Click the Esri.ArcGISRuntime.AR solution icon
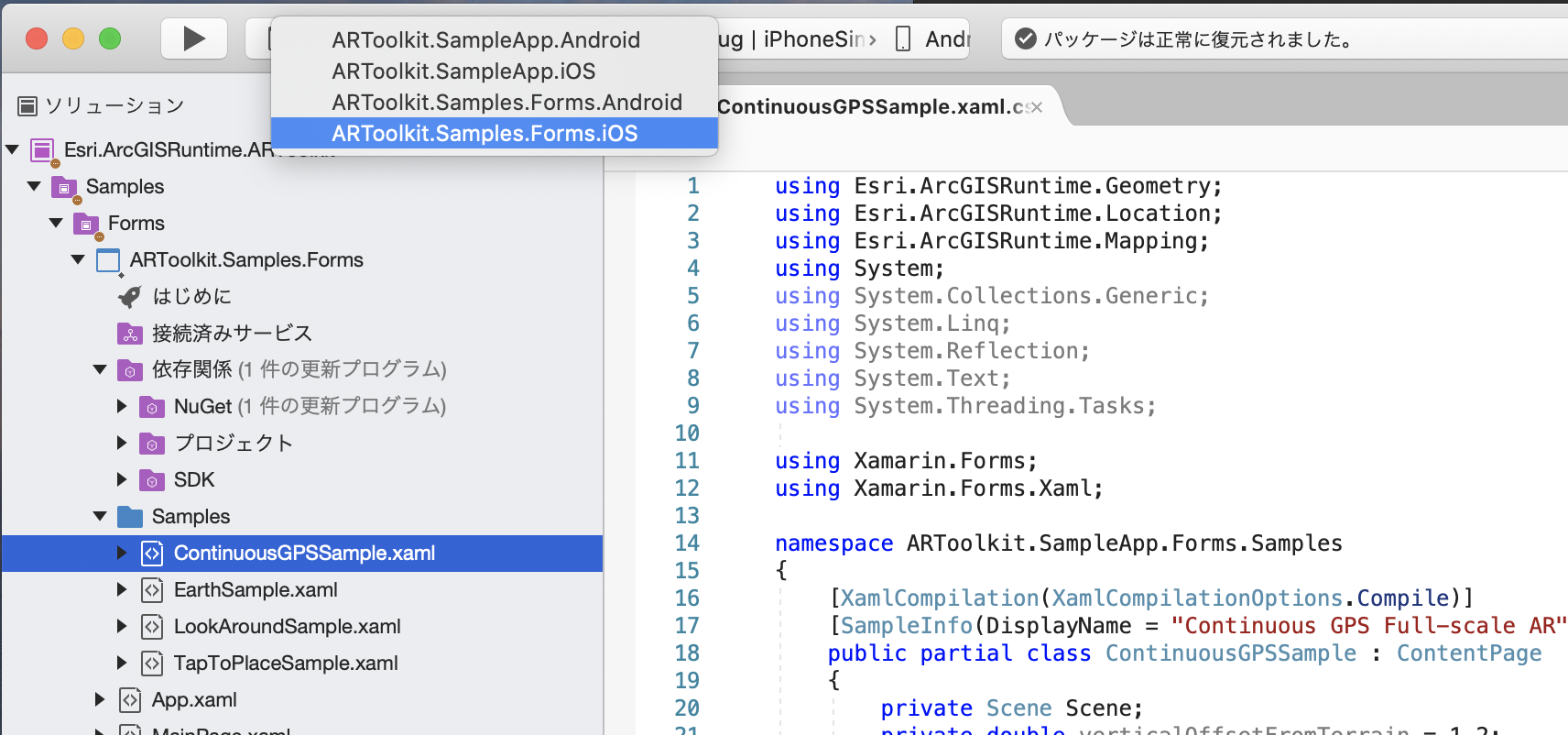This screenshot has height=735, width=1568. (42, 150)
